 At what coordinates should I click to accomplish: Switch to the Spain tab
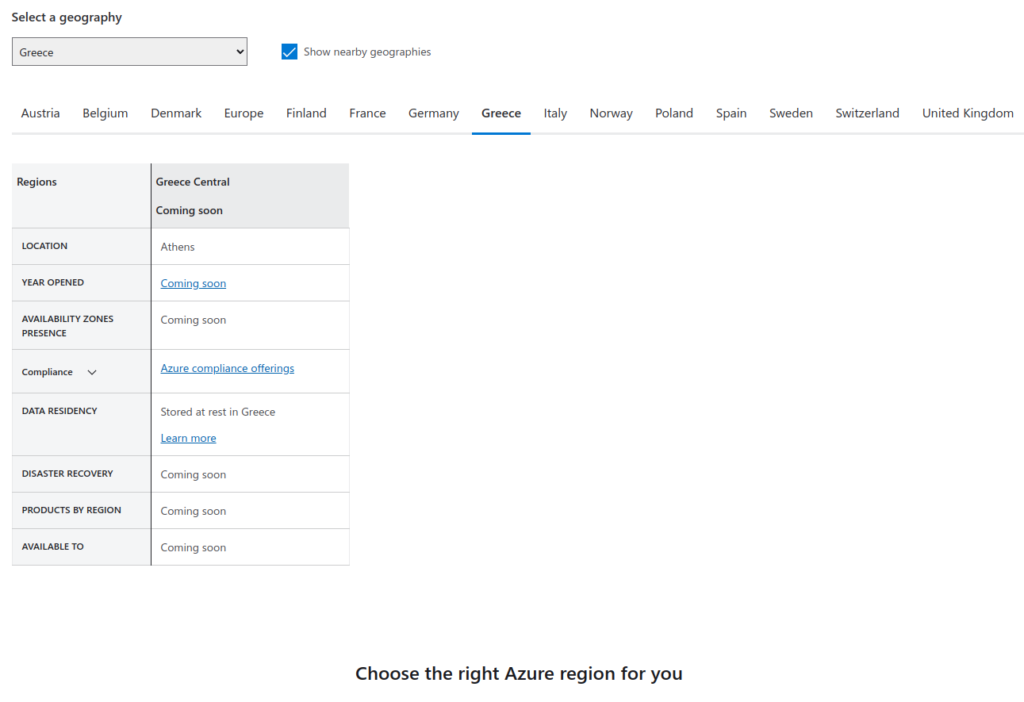[x=731, y=113]
